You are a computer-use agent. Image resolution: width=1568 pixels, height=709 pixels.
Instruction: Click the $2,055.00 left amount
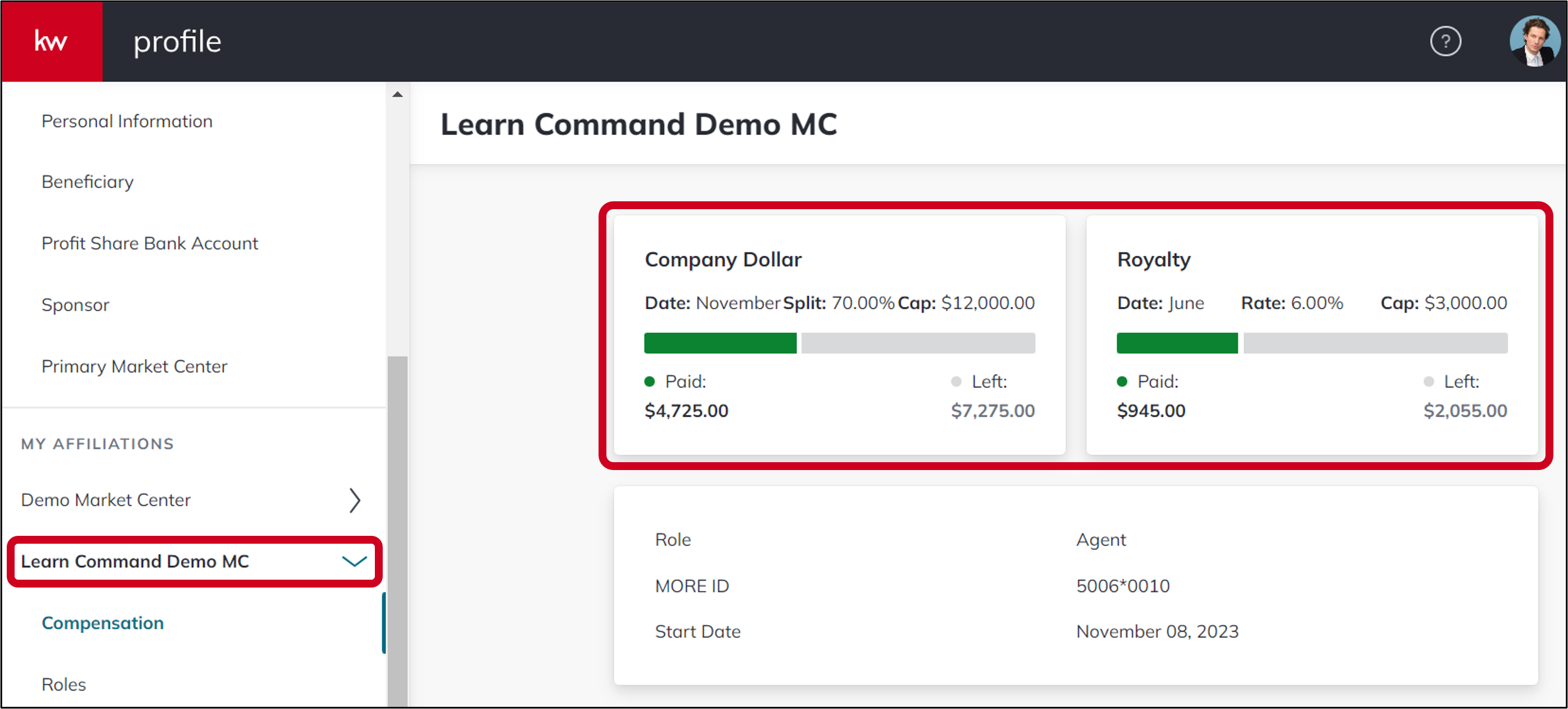1465,410
